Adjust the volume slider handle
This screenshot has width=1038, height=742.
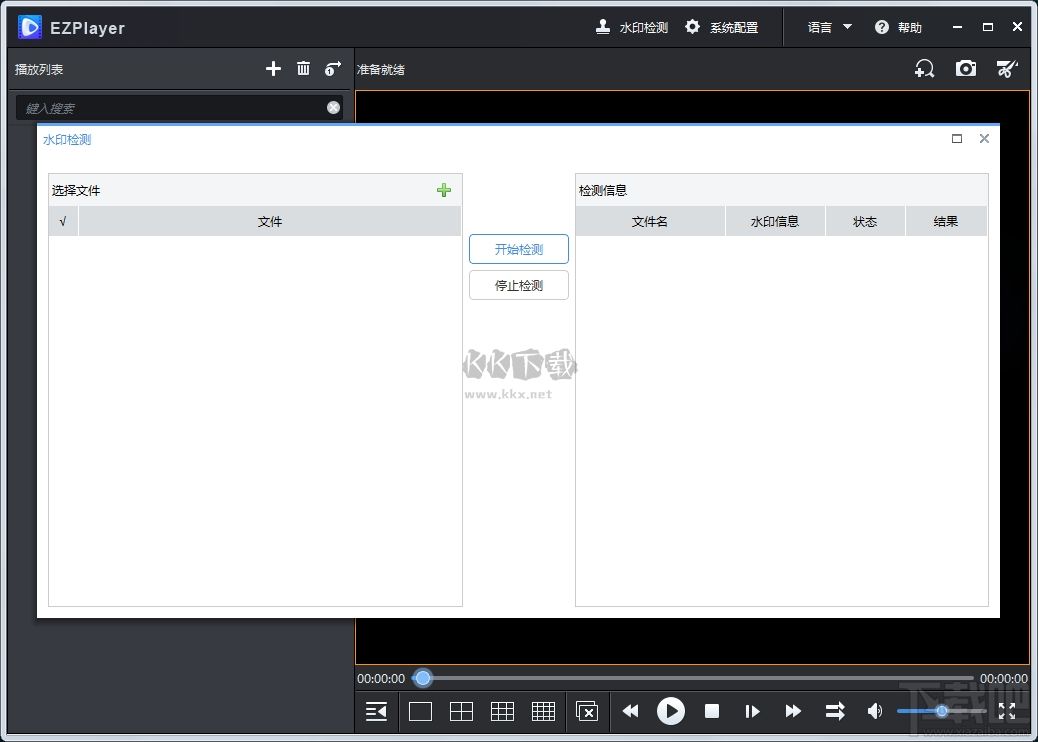click(x=941, y=711)
